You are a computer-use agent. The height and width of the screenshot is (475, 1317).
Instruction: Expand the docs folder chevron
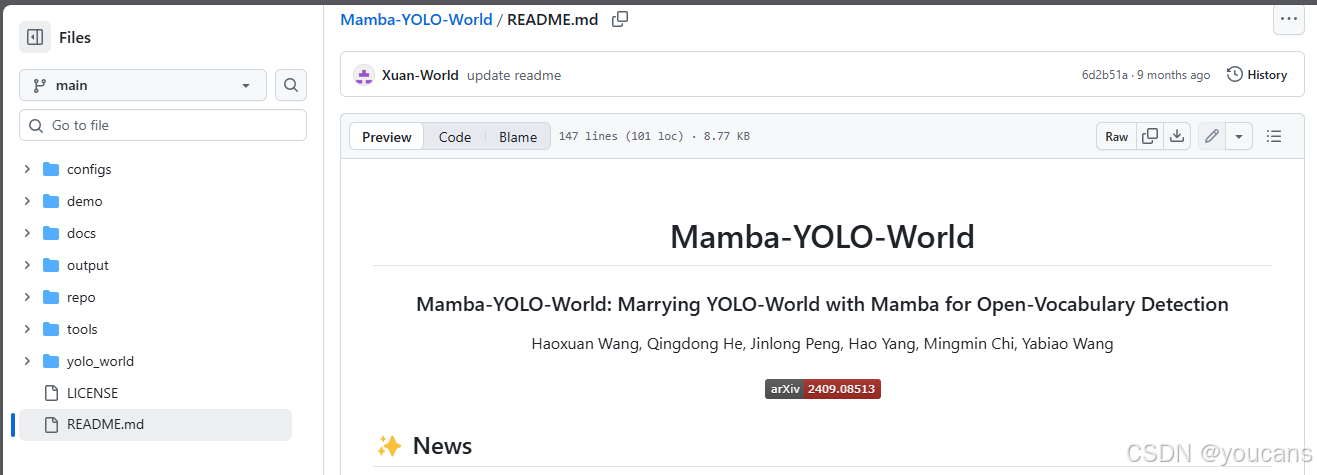(x=27, y=233)
